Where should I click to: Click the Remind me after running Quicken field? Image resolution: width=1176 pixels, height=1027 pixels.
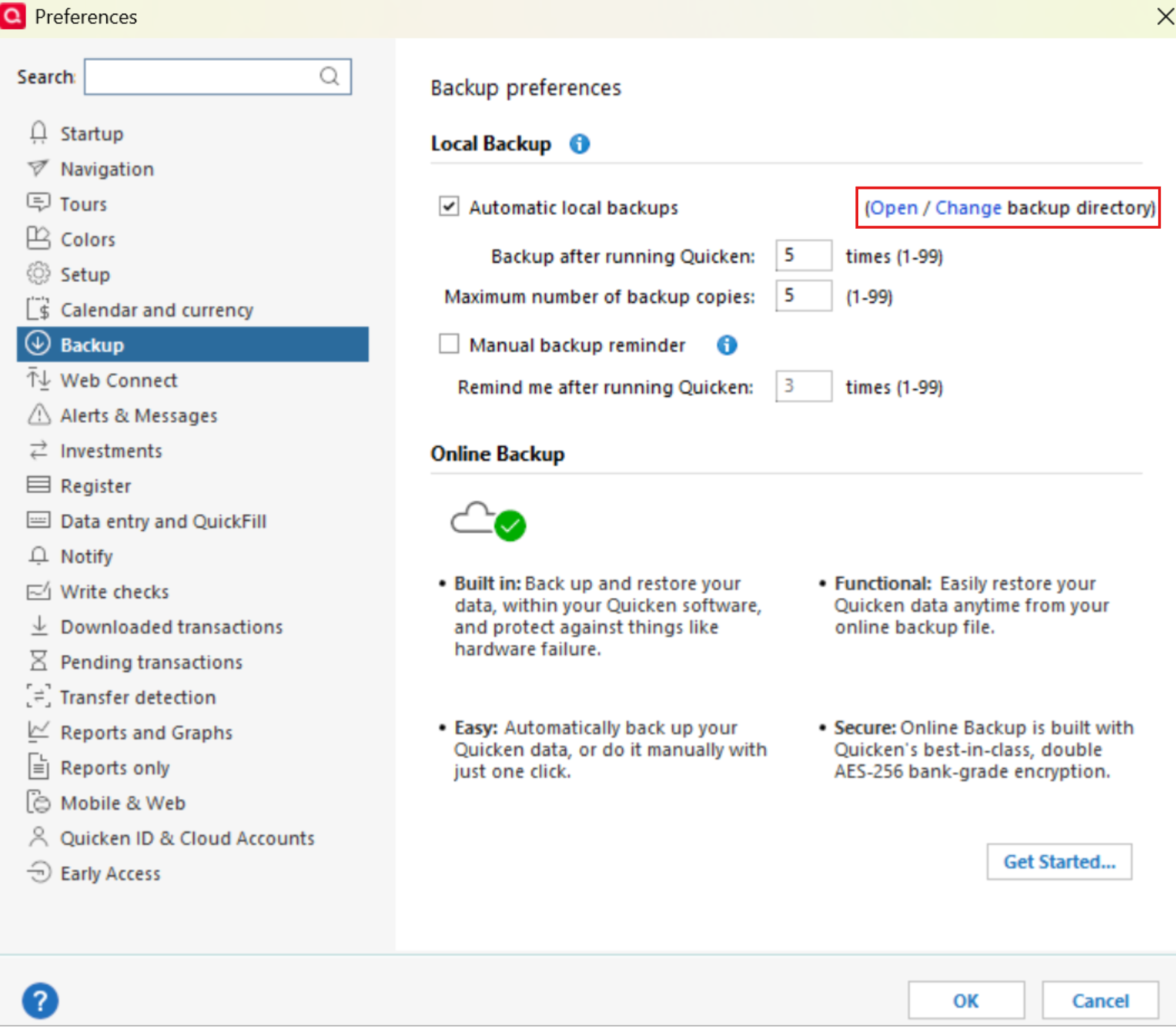coord(804,386)
